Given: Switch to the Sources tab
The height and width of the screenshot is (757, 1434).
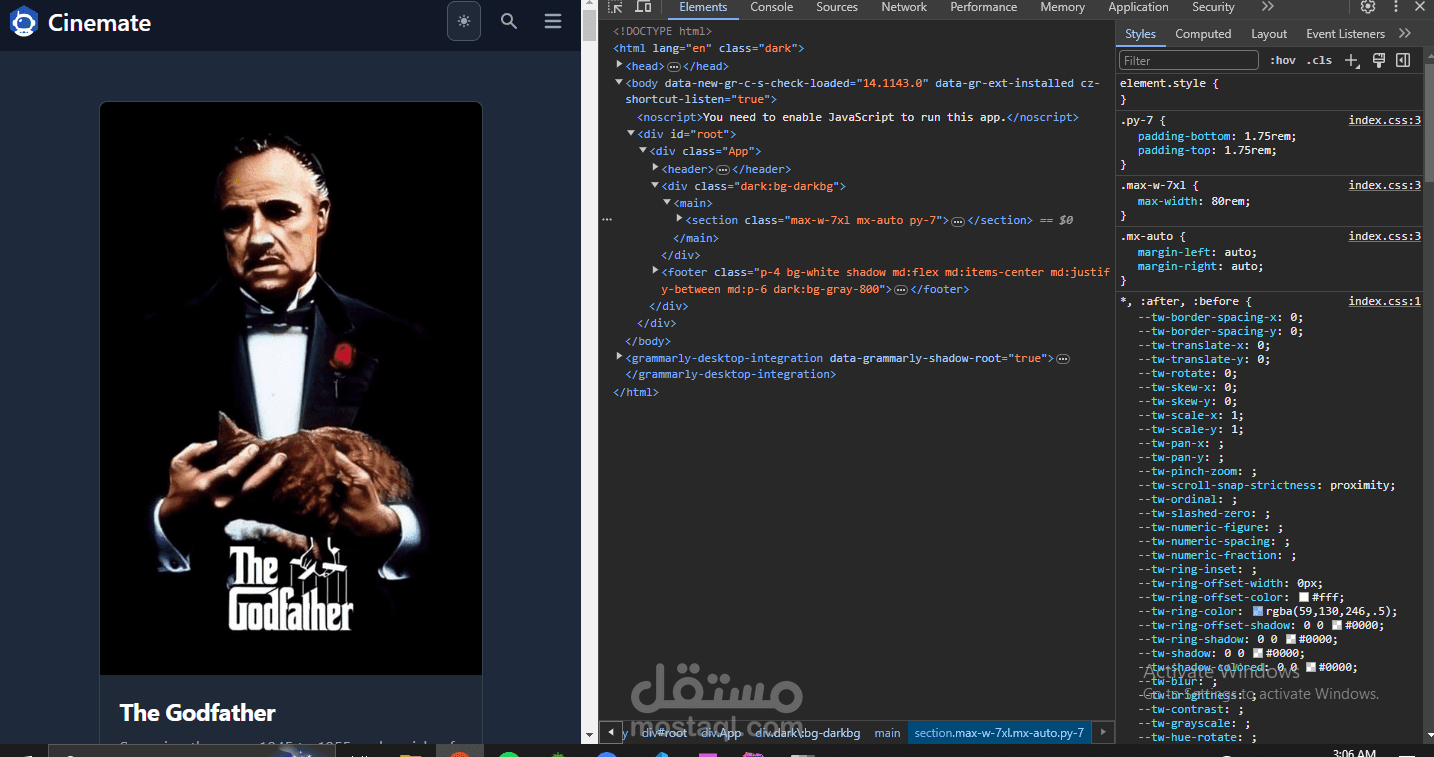Looking at the screenshot, I should click(837, 7).
